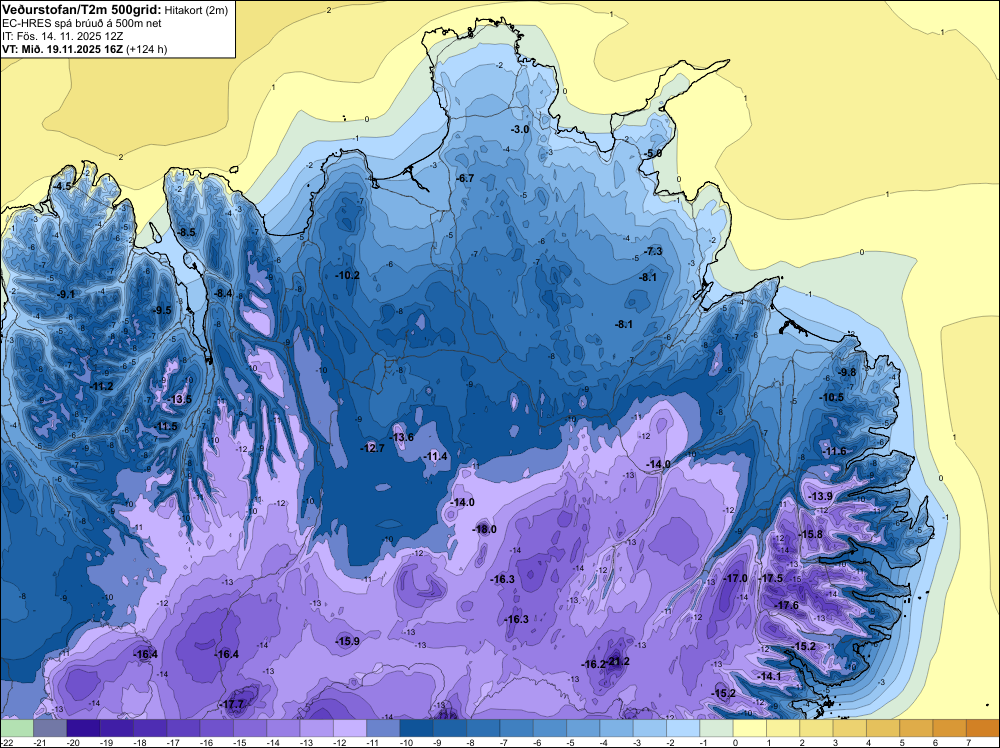The width and height of the screenshot is (1000, 748).
Task: Click the -3.0 temperature label
Action: [x=520, y=129]
